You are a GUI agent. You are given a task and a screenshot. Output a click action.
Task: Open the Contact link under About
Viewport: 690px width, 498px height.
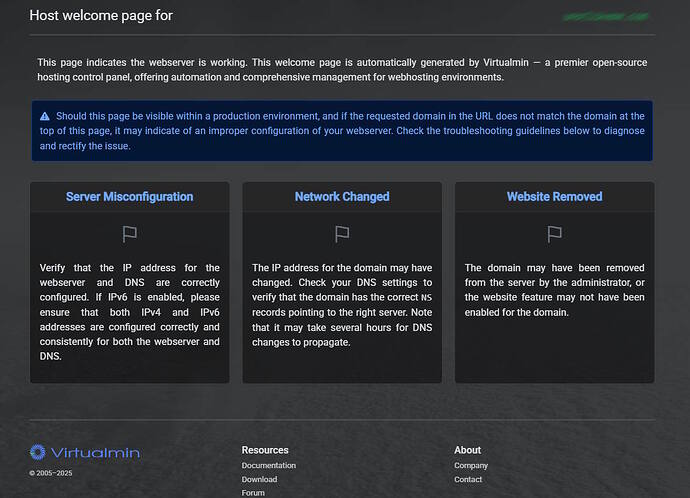pos(468,479)
